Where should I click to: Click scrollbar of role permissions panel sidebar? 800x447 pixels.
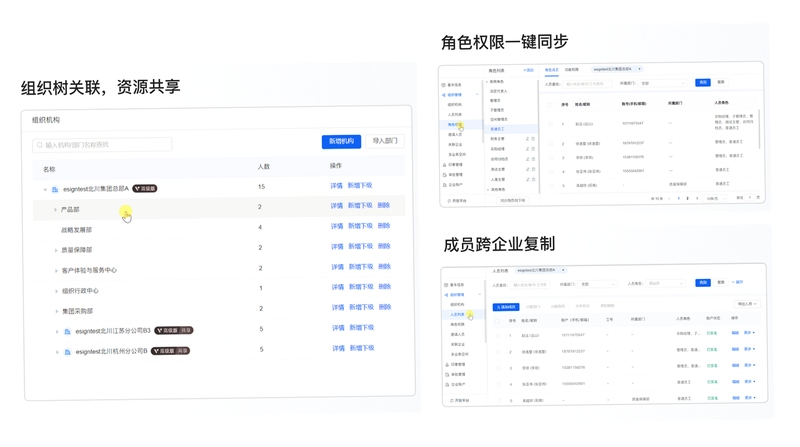click(x=483, y=111)
